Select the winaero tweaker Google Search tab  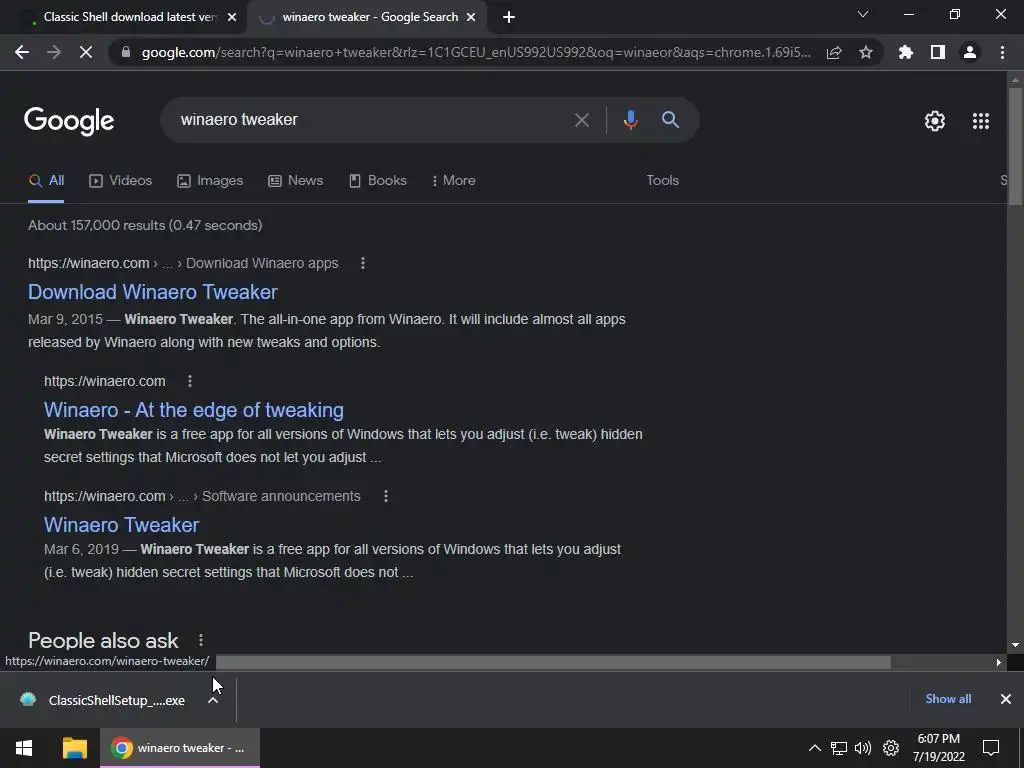click(x=366, y=18)
